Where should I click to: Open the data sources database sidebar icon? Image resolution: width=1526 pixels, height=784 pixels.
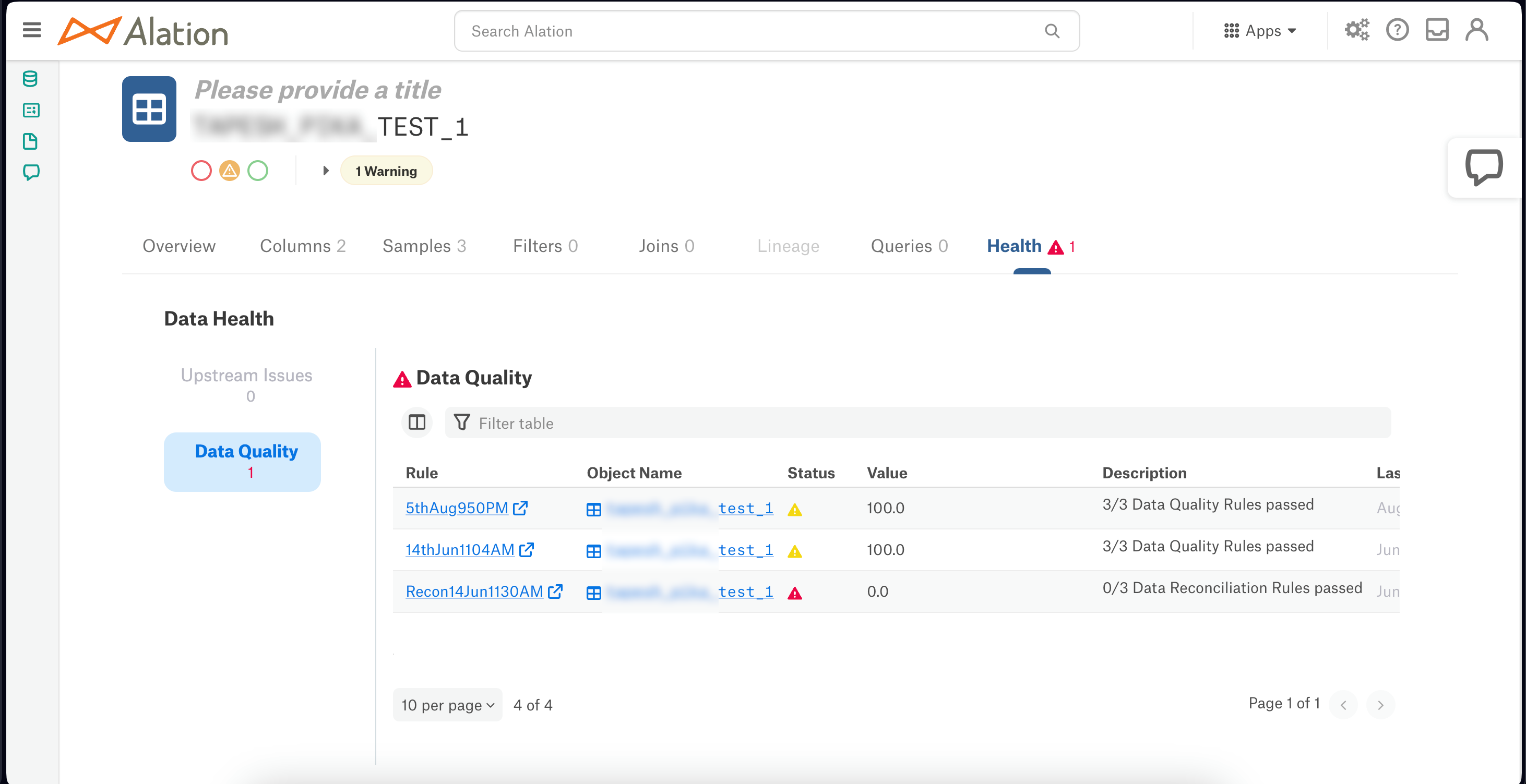(x=30, y=79)
